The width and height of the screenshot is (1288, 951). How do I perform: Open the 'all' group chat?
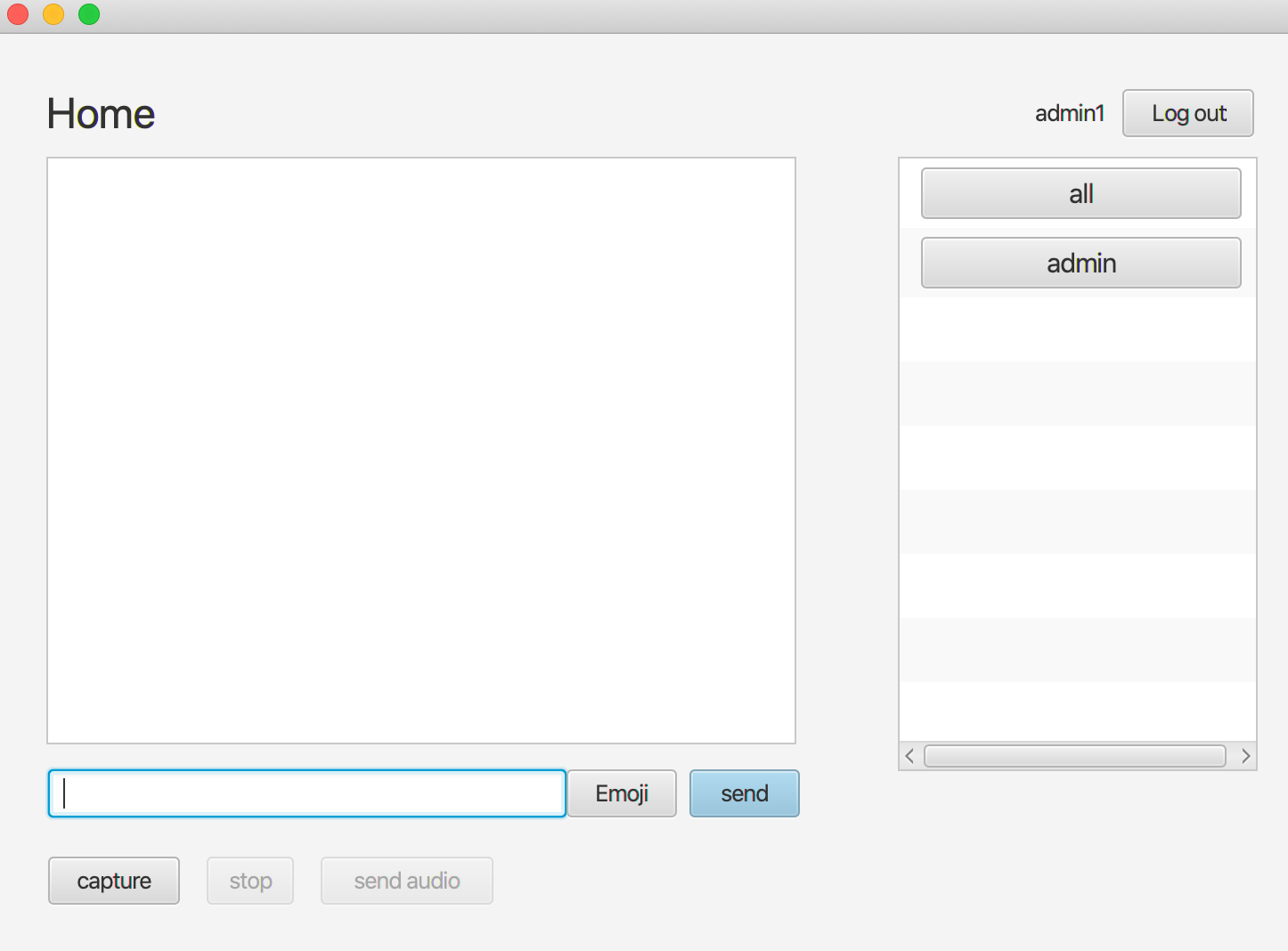(x=1080, y=193)
